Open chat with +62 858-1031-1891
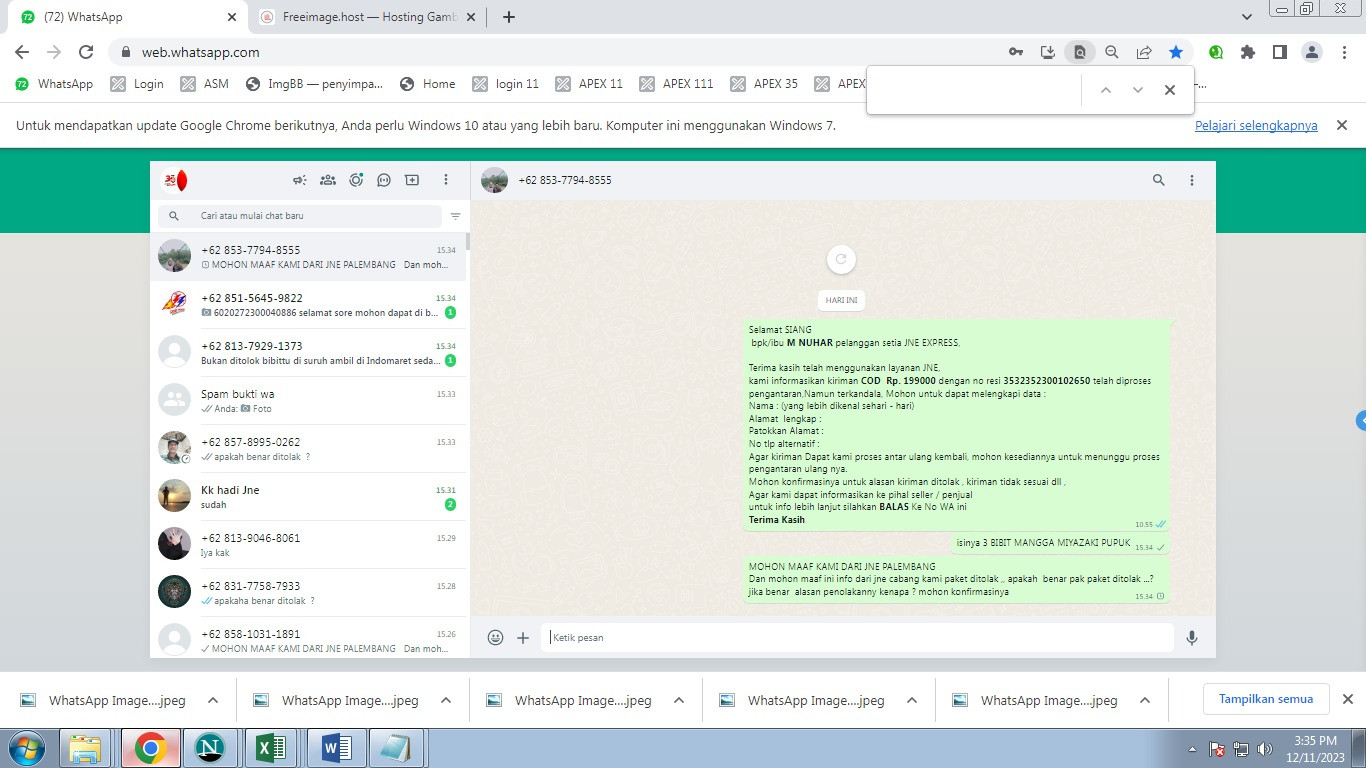1366x768 pixels. click(308, 638)
